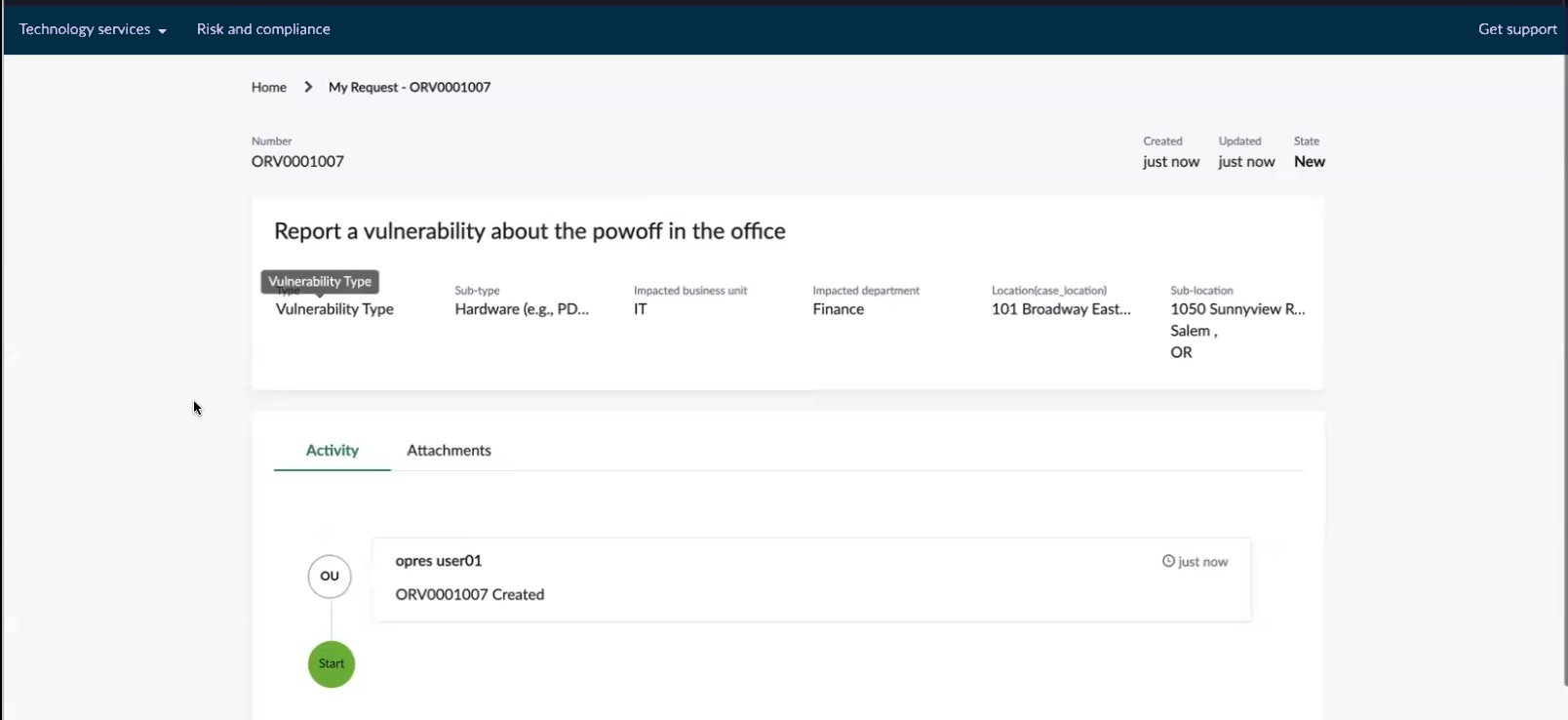Click the OU user avatar circle
Viewport: 1568px width, 720px height.
[330, 576]
